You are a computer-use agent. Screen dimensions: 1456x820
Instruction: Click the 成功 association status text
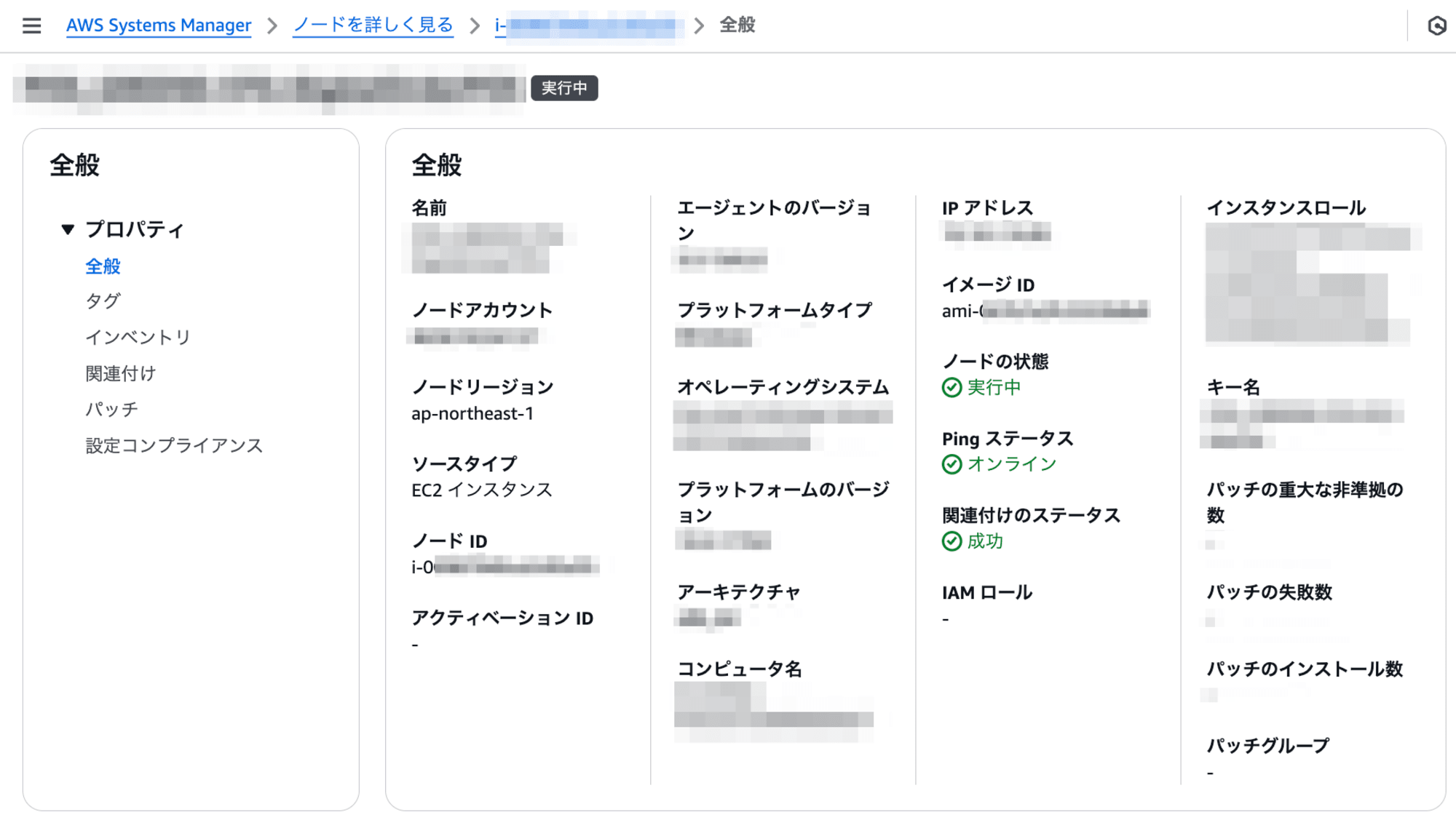point(985,541)
